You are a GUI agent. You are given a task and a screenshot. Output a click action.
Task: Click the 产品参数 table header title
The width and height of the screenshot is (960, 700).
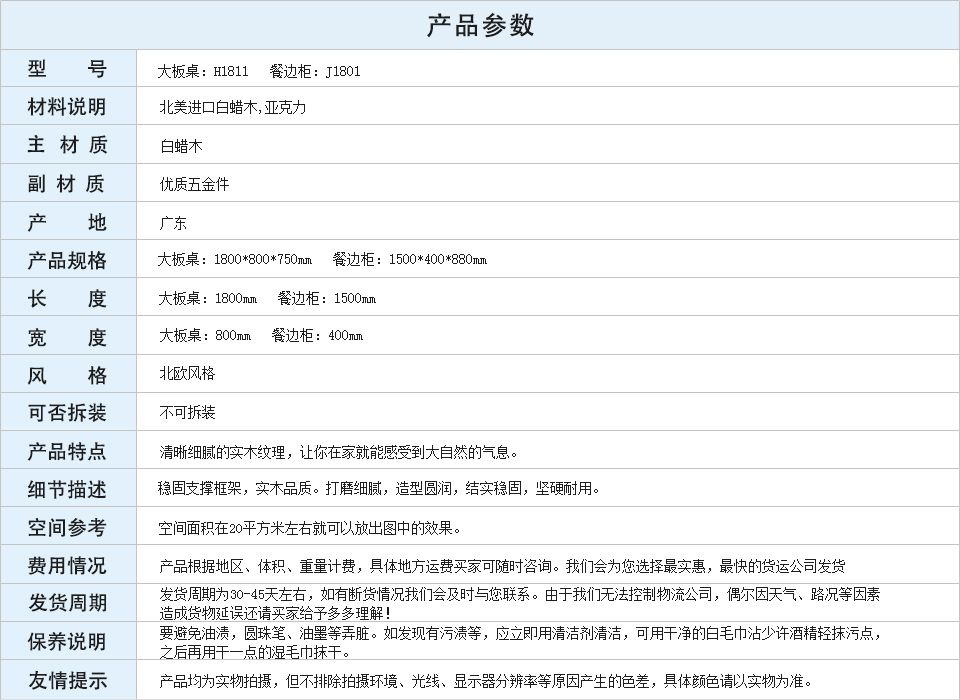pos(480,25)
